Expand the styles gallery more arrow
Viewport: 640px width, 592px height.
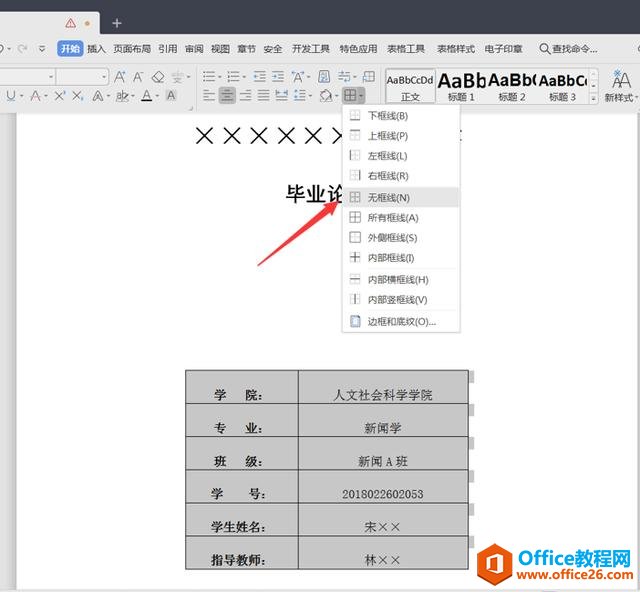point(593,98)
